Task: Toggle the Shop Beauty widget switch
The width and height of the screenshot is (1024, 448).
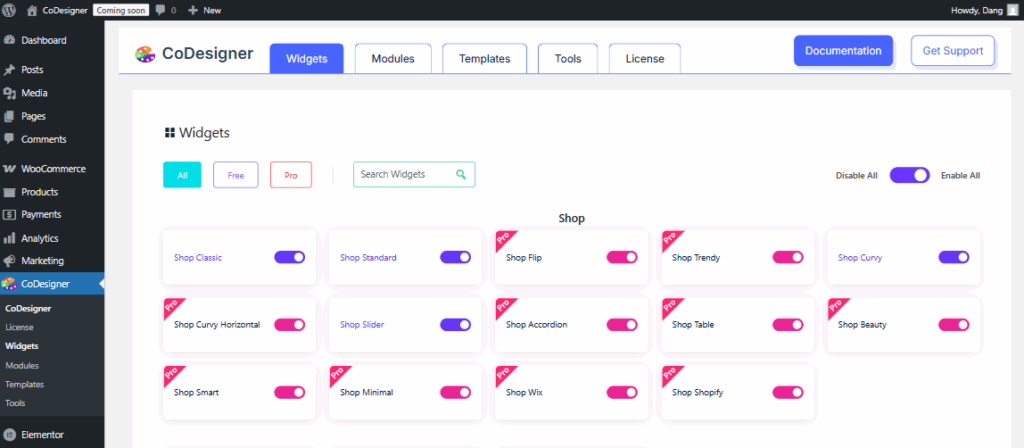Action: click(x=953, y=325)
